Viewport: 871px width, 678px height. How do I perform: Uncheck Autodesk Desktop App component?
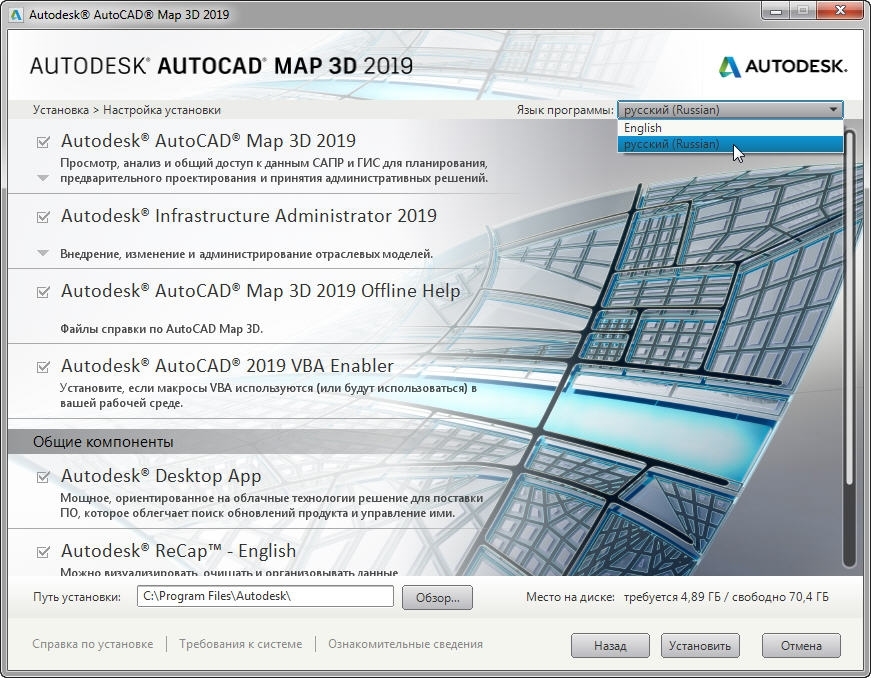[x=43, y=476]
